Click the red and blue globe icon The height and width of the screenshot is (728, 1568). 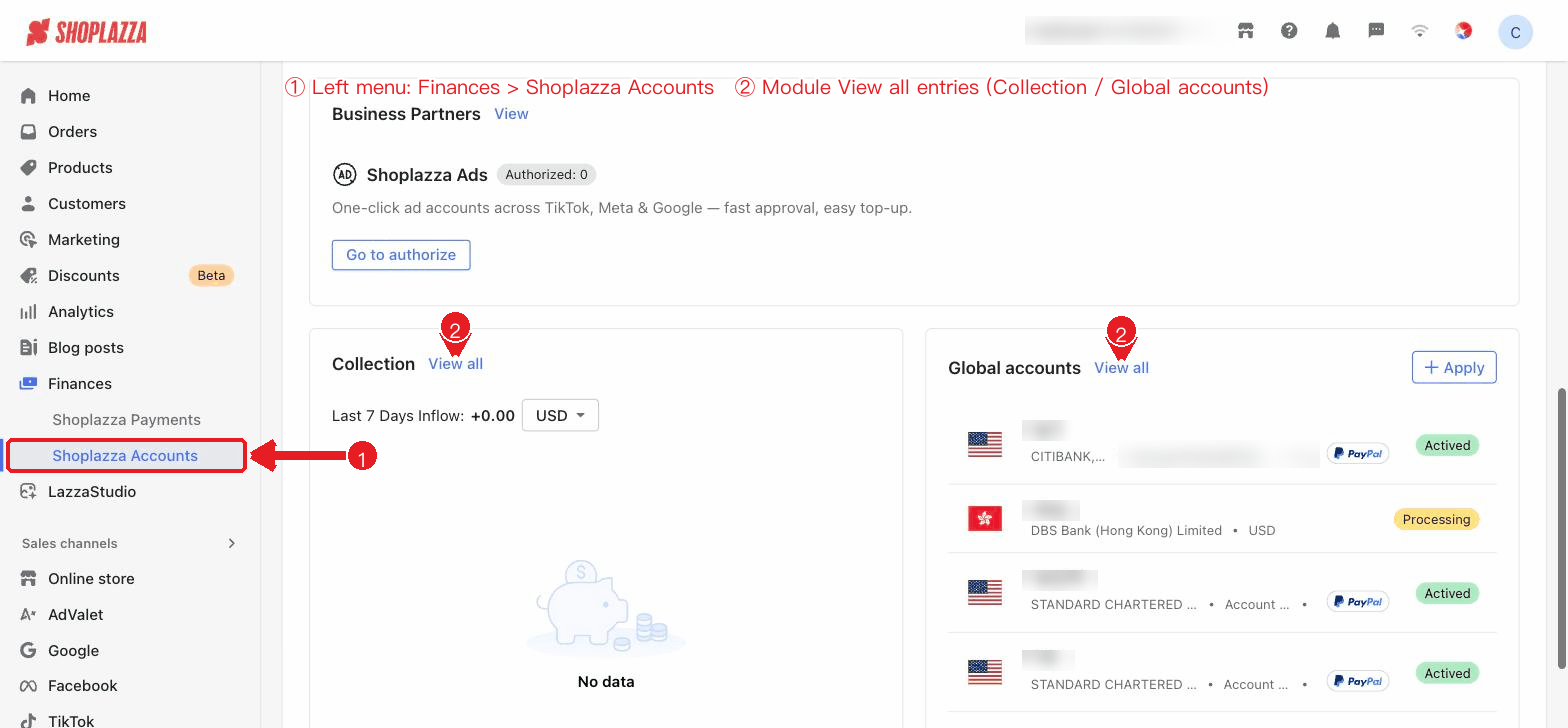point(1464,31)
